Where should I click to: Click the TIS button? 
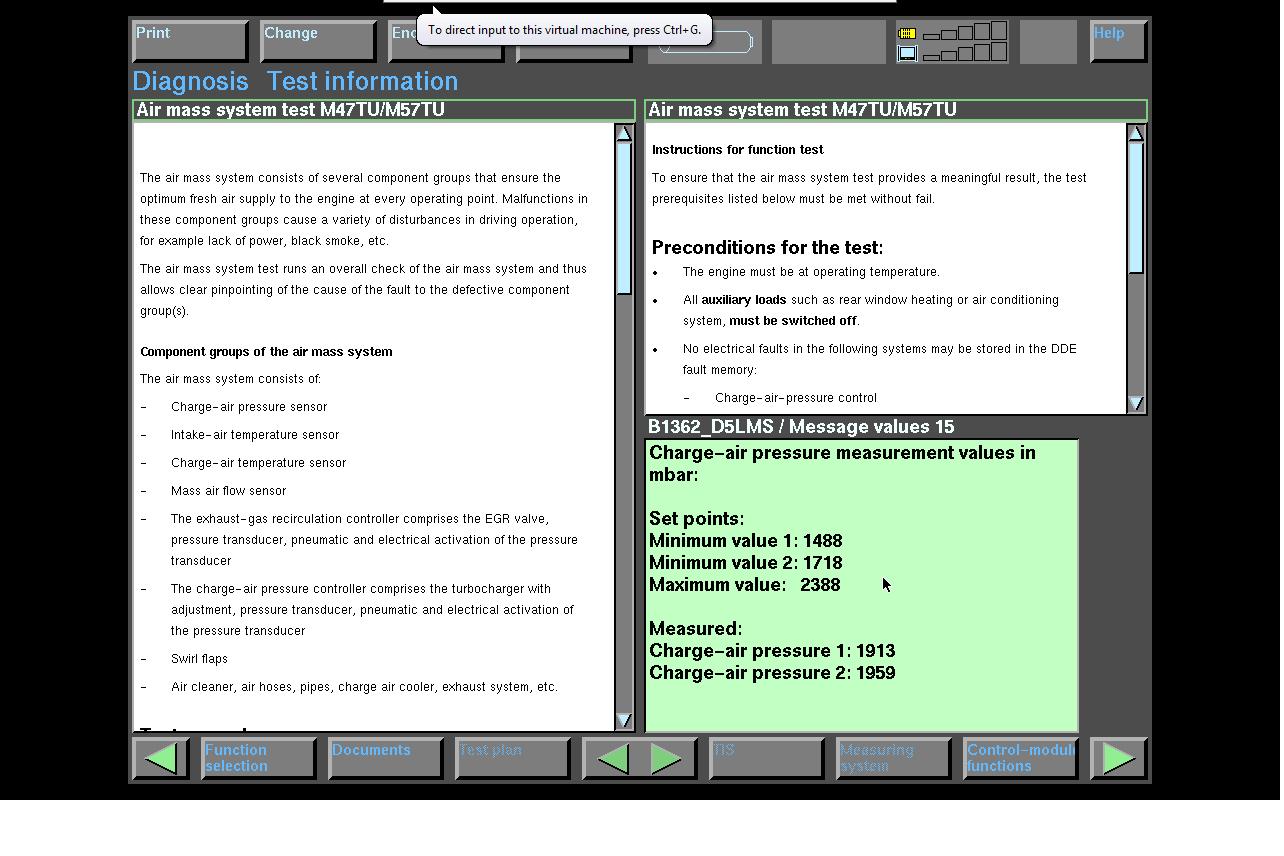click(766, 759)
